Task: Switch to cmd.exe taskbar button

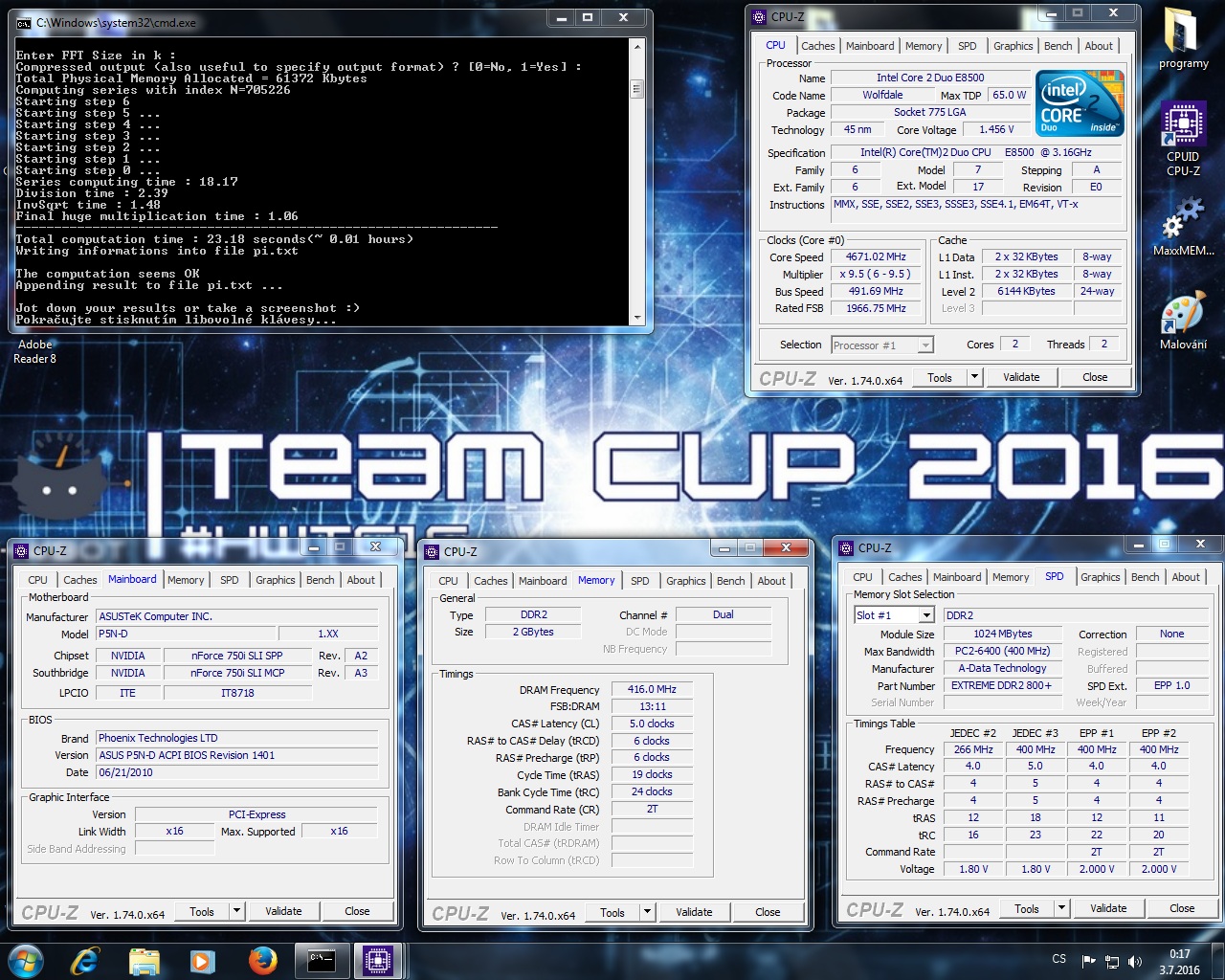Action: pyautogui.click(x=321, y=960)
